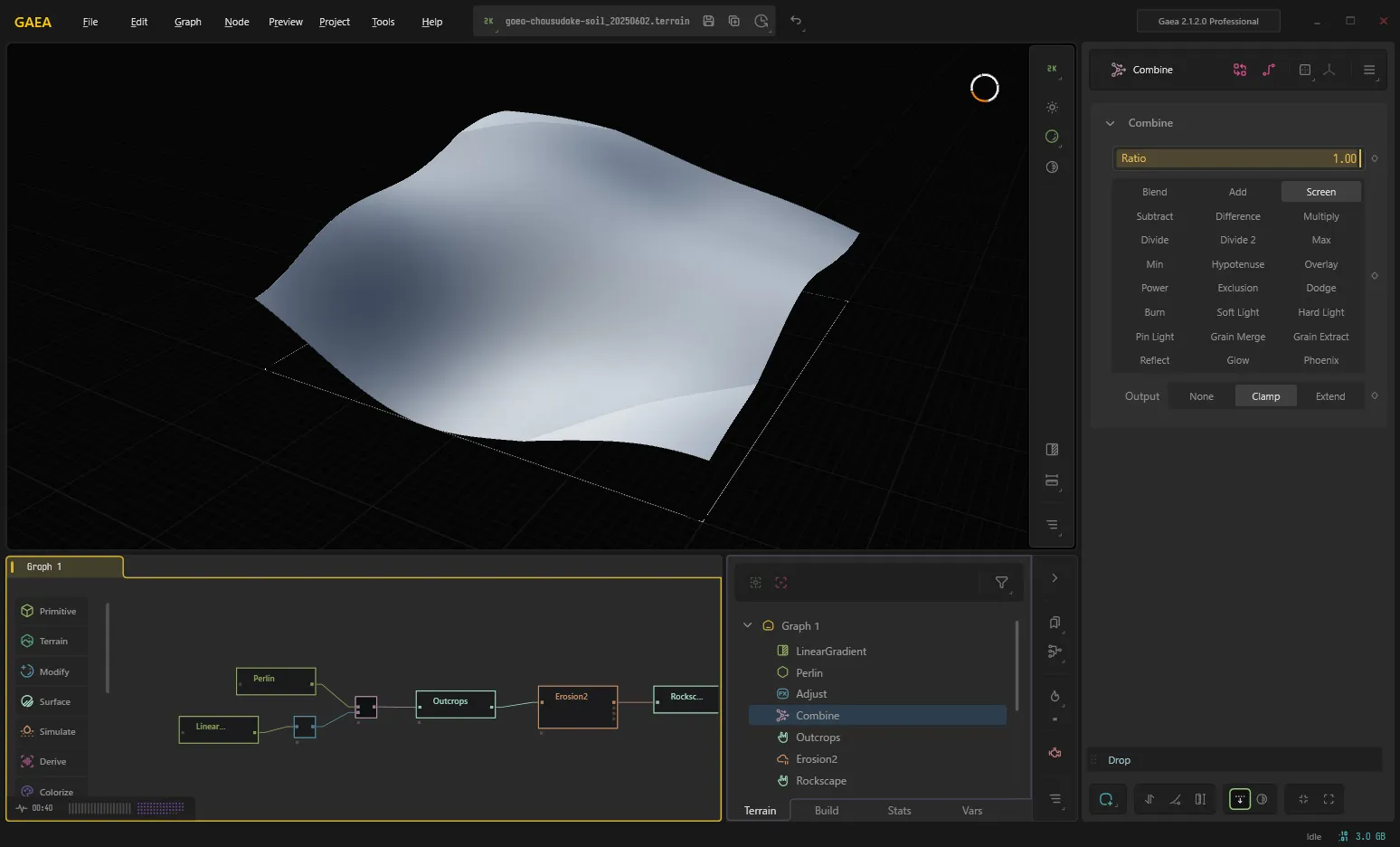
Task: Click the 2K resolution icon in viewport sidebar
Action: tap(1052, 69)
